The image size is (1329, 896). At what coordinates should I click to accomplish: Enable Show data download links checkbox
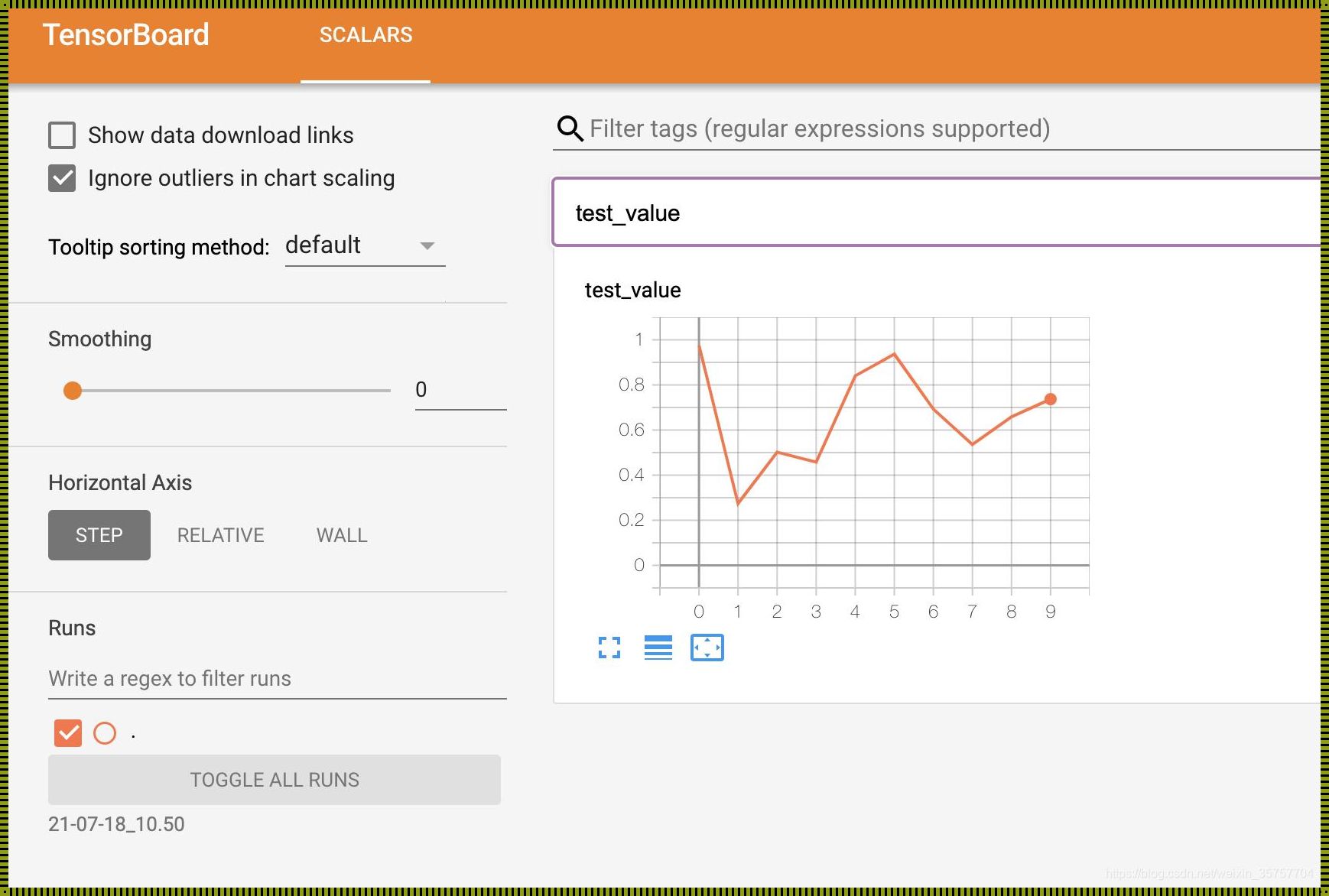(x=62, y=135)
